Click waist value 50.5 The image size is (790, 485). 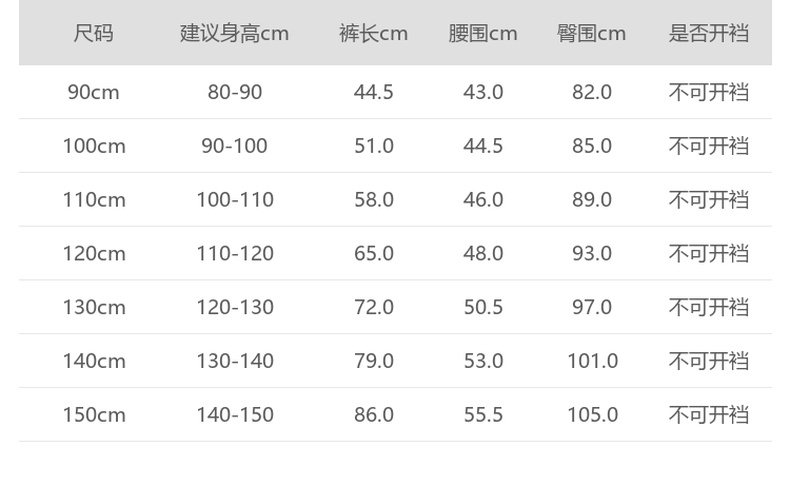tap(483, 307)
